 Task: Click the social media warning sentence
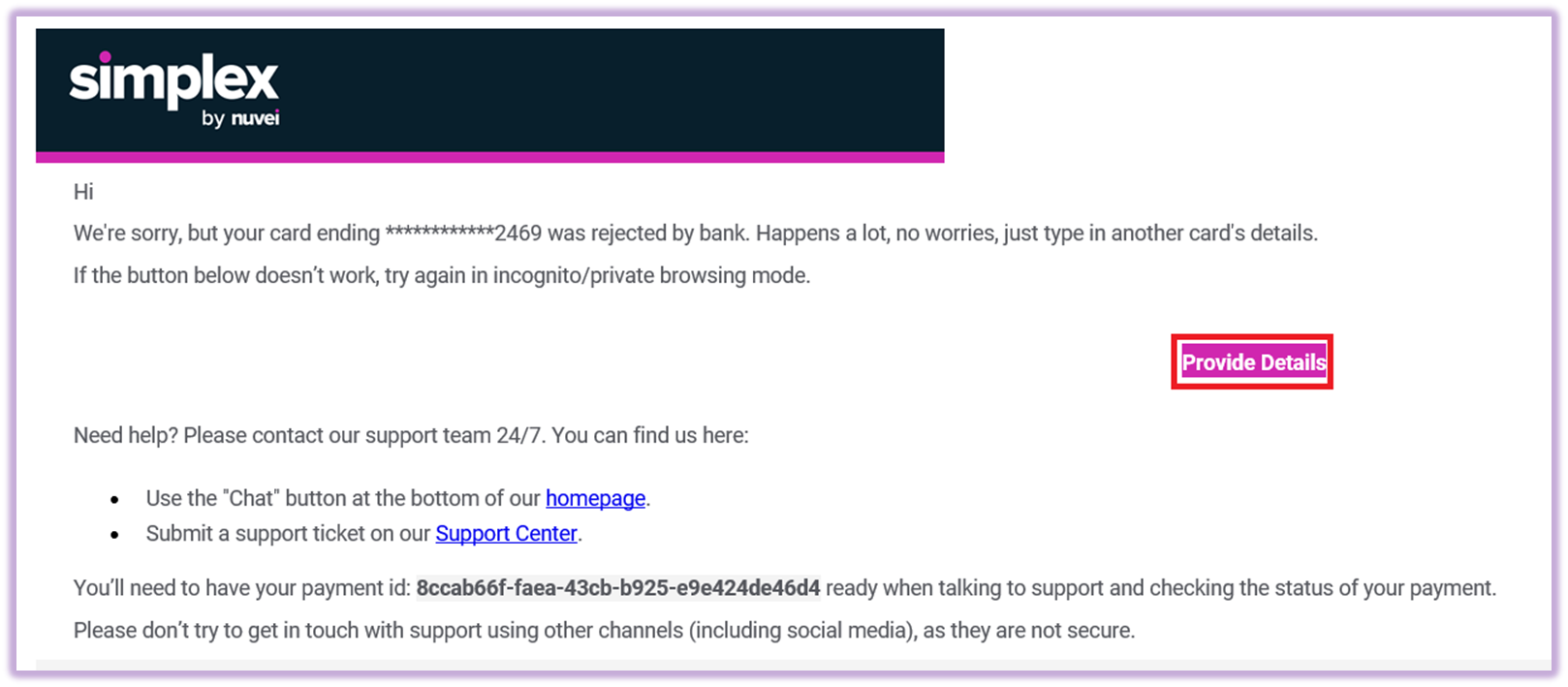coord(604,631)
